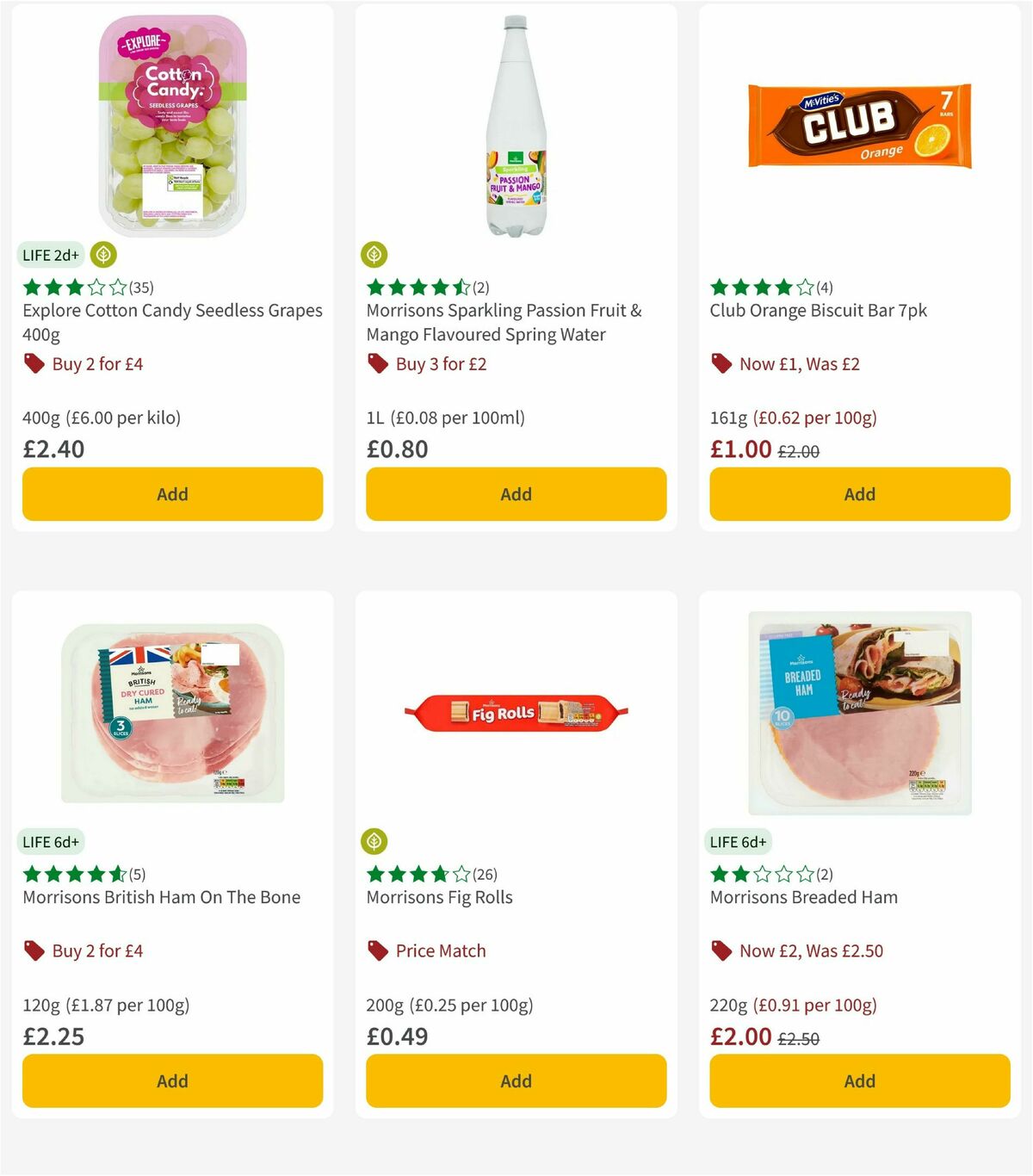
Task: Click the red tag icon on Buy 2 for £4 grapes offer
Action: click(x=34, y=363)
